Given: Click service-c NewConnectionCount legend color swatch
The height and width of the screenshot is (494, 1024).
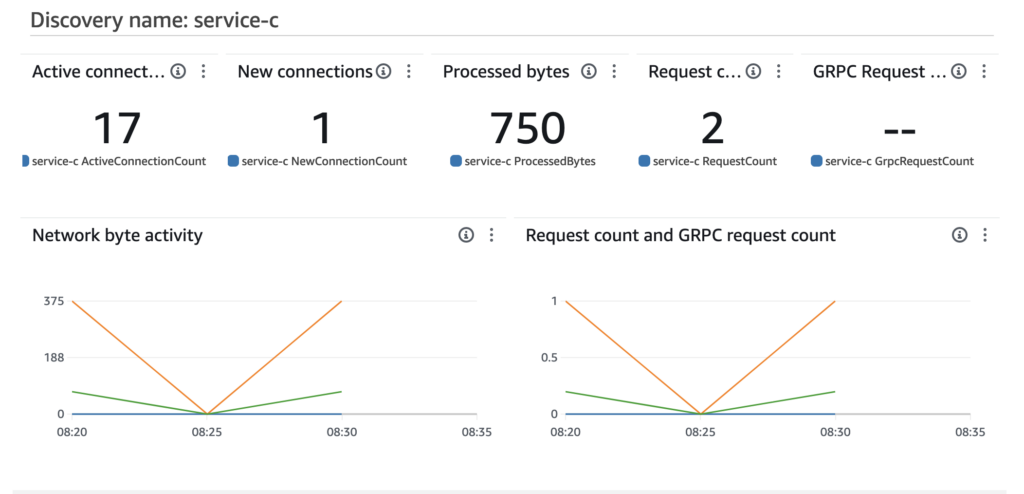Looking at the screenshot, I should [234, 161].
